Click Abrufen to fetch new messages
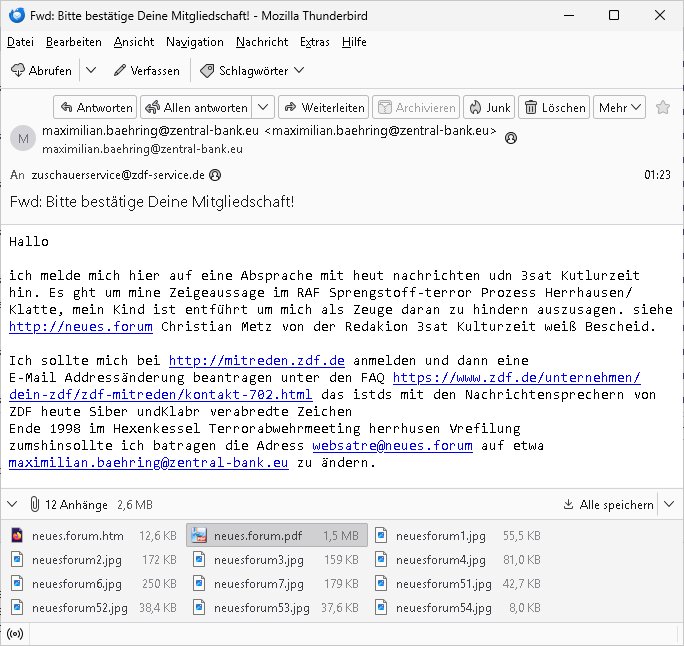This screenshot has height=646, width=684. [x=41, y=71]
